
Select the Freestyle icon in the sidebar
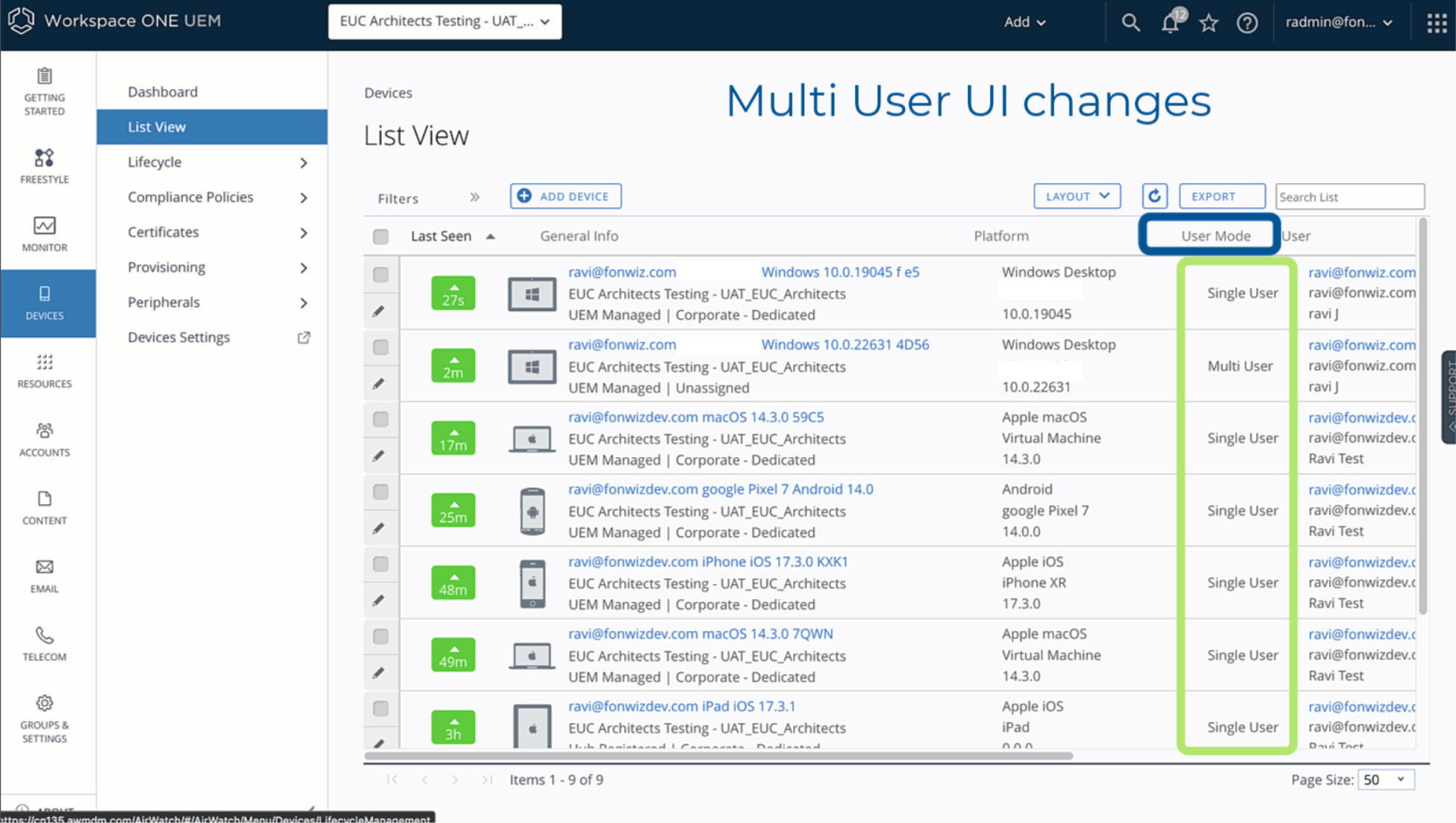pos(44,166)
